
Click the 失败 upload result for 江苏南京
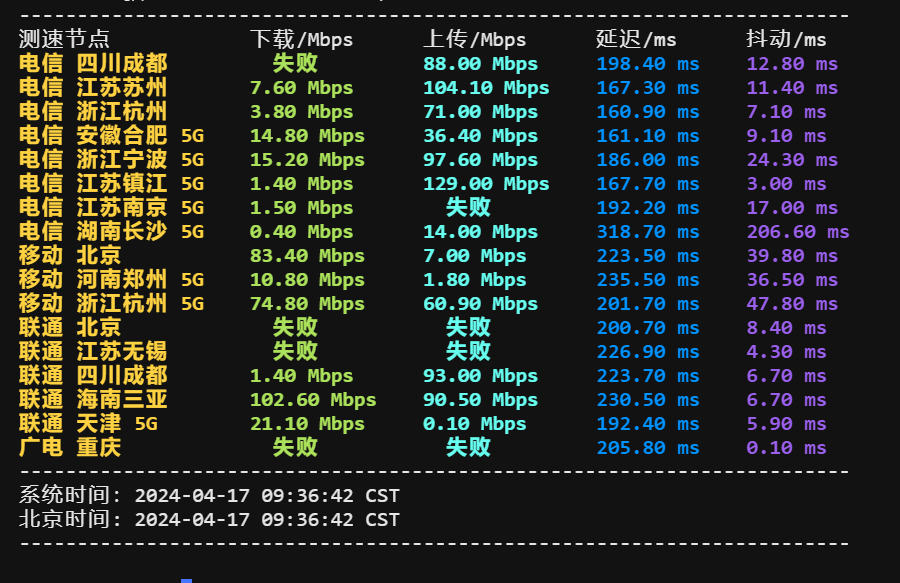point(469,207)
